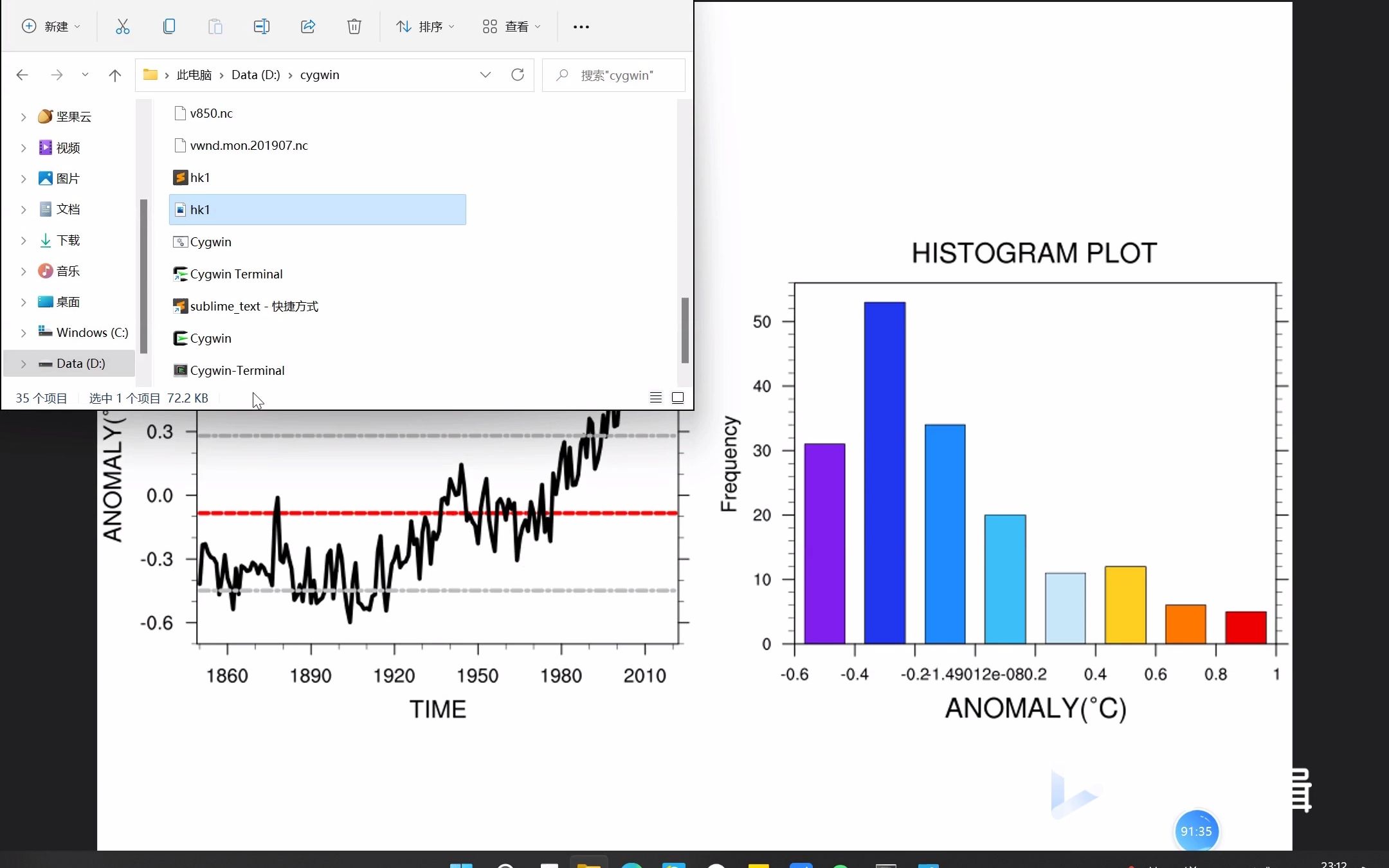This screenshot has height=868, width=1389.
Task: Go up one folder level arrow
Action: coord(115,75)
